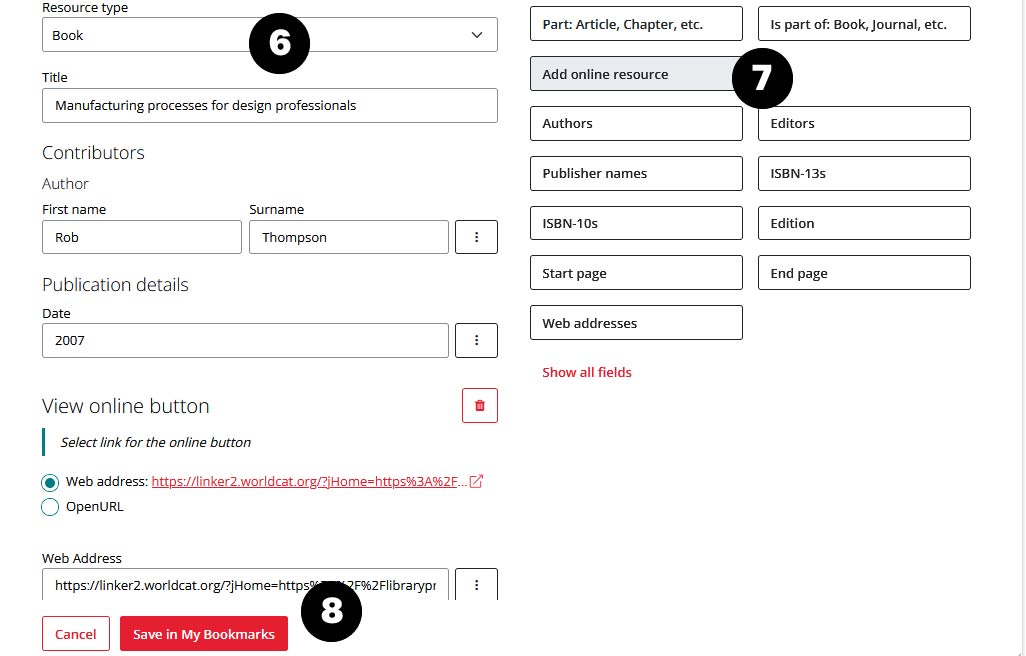Open Date field three-dot menu
This screenshot has width=1026, height=656.
476,340
